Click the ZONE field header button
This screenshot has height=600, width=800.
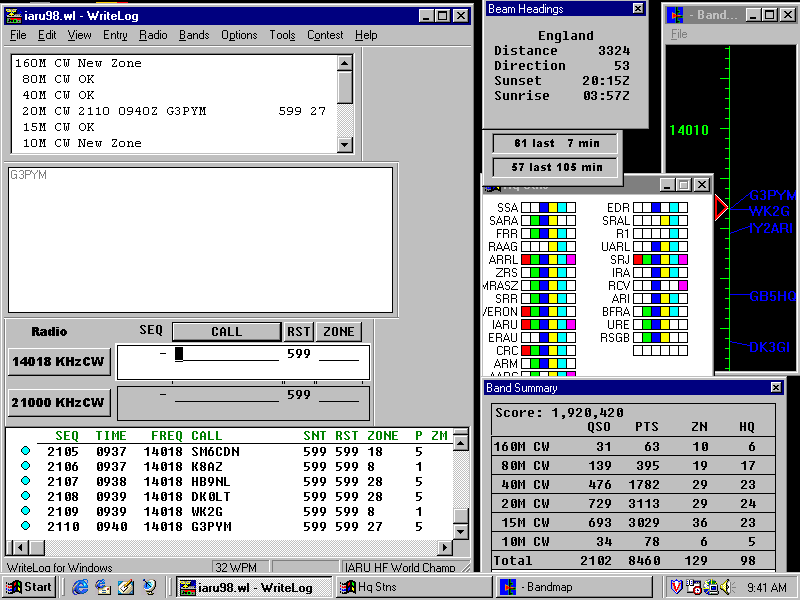pyautogui.click(x=339, y=332)
